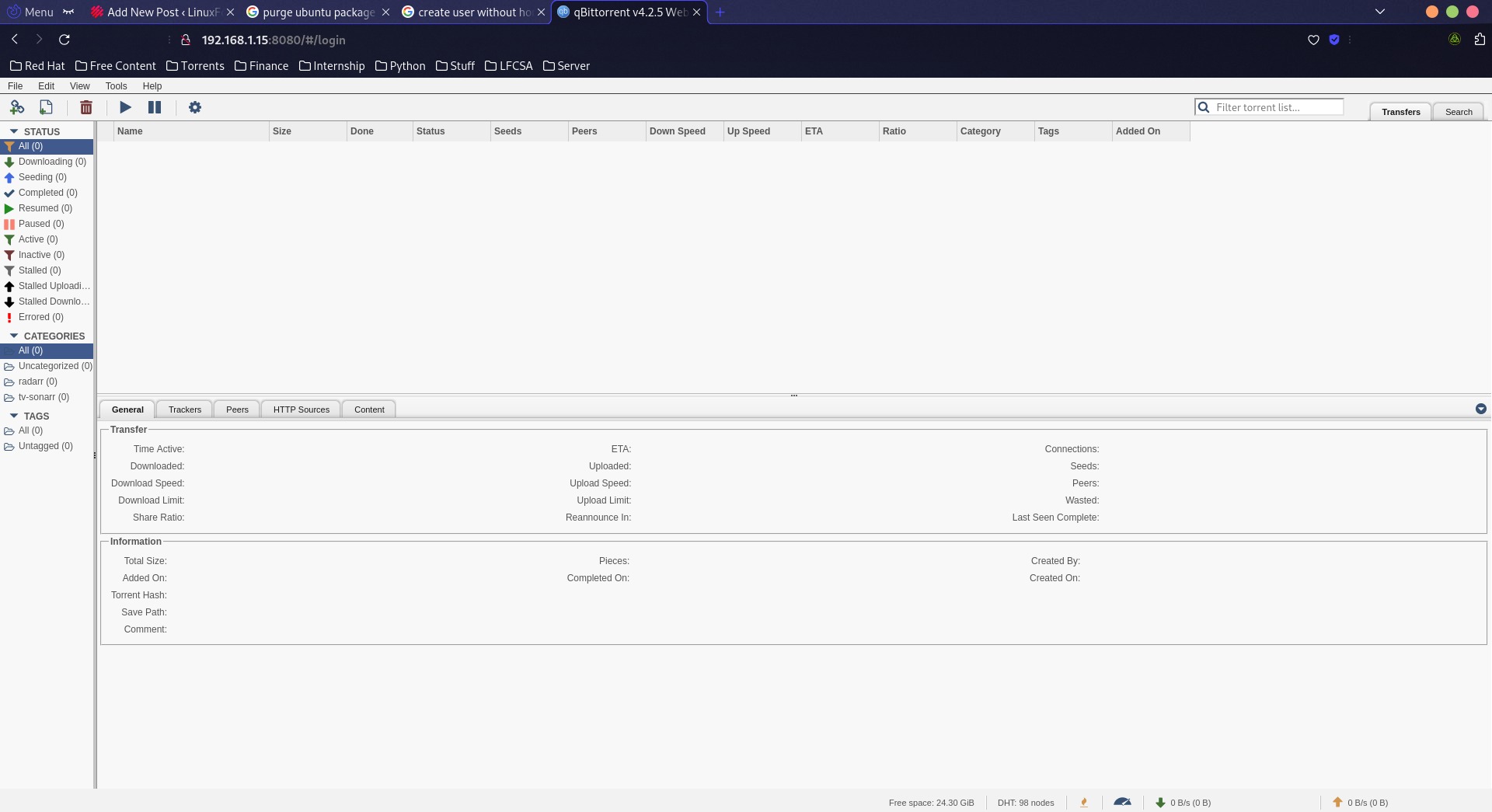Viewport: 1492px width, 812px height.
Task: Click the Delete torrent trash icon
Action: click(x=85, y=107)
